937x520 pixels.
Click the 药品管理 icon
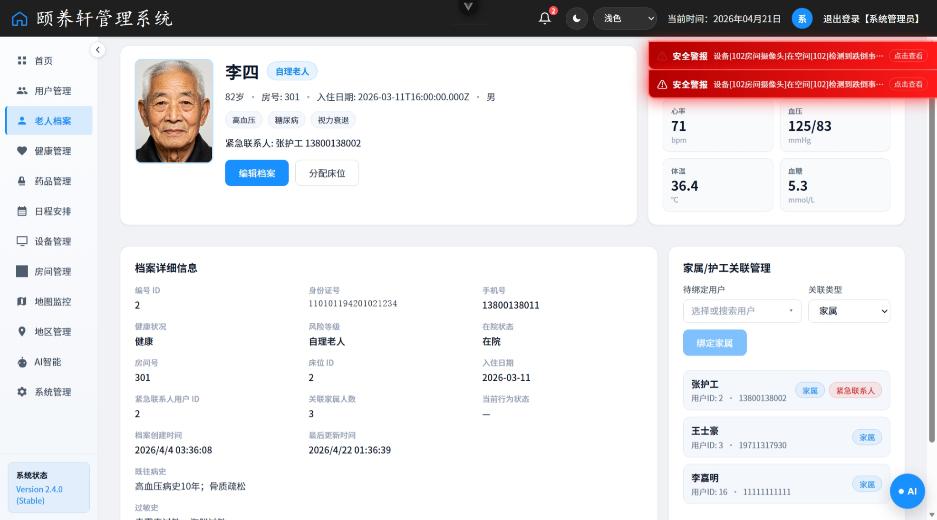(x=22, y=181)
